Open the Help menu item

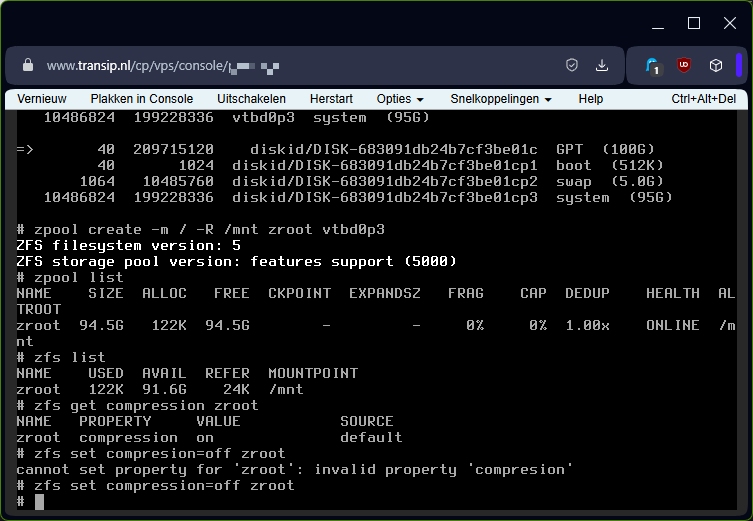click(591, 99)
